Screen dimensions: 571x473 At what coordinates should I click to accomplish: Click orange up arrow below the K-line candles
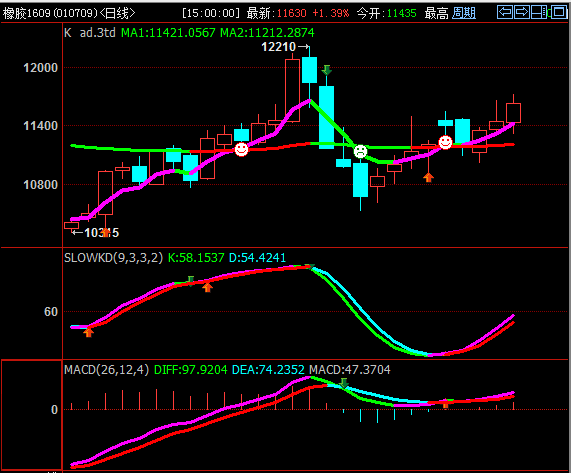[429, 177]
